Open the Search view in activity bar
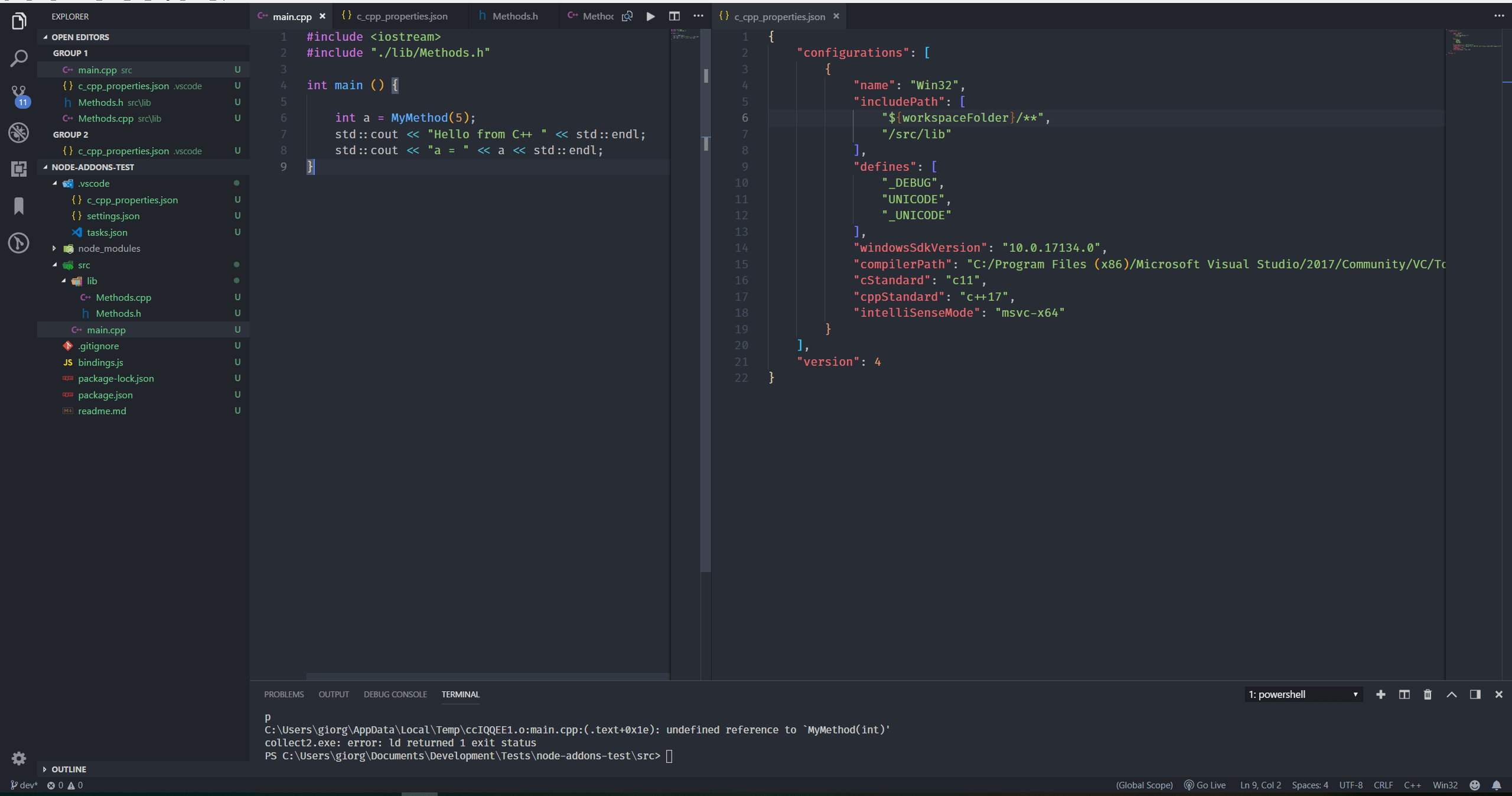 point(19,59)
